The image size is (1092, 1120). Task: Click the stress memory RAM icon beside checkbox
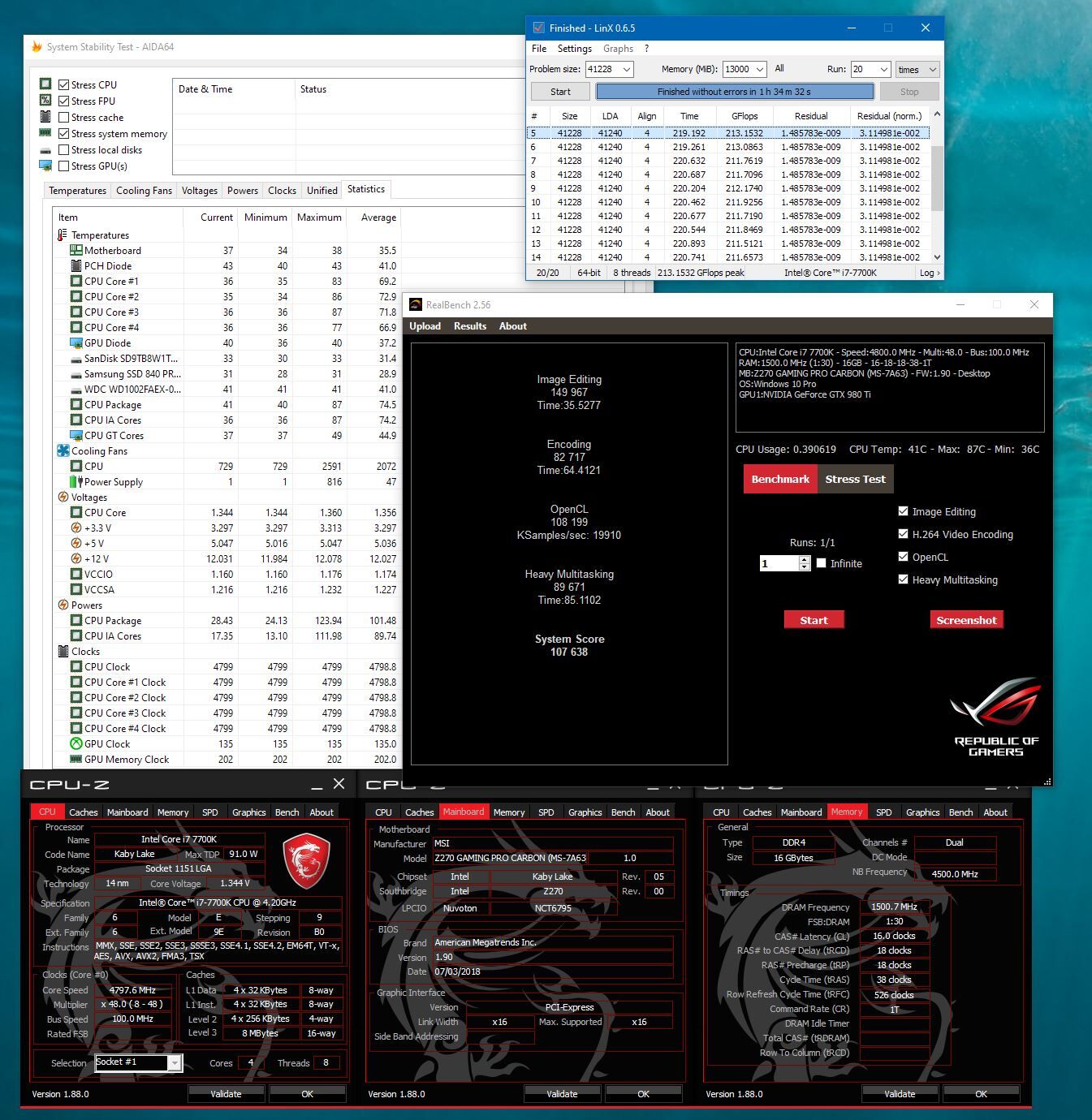point(45,133)
